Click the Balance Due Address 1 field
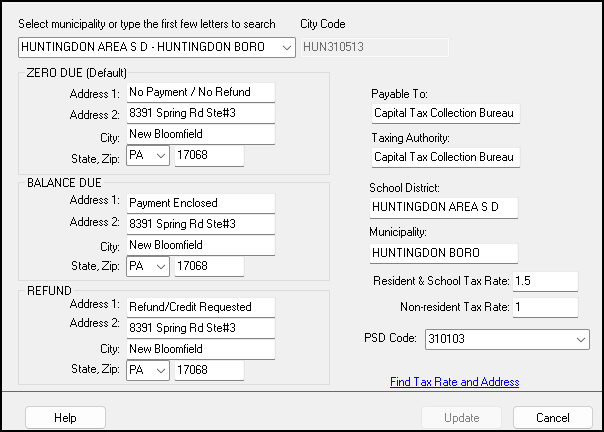The width and height of the screenshot is (604, 432). (x=199, y=202)
